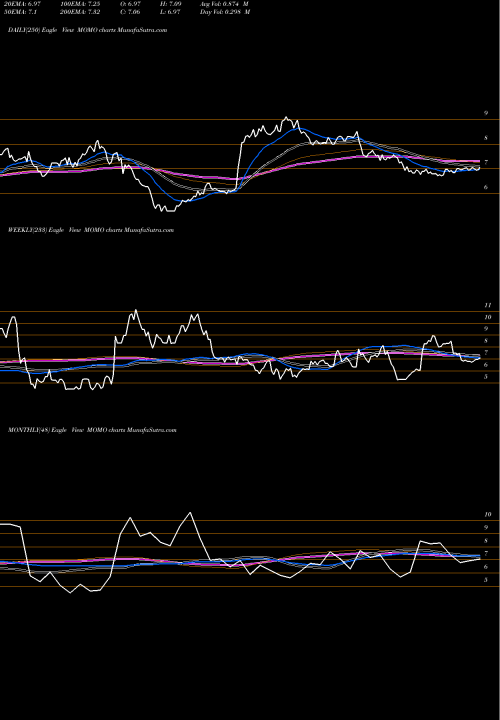500x720 pixels.
Task: Click the 20EMA: 6.97 value
Action: (x=22, y=4)
